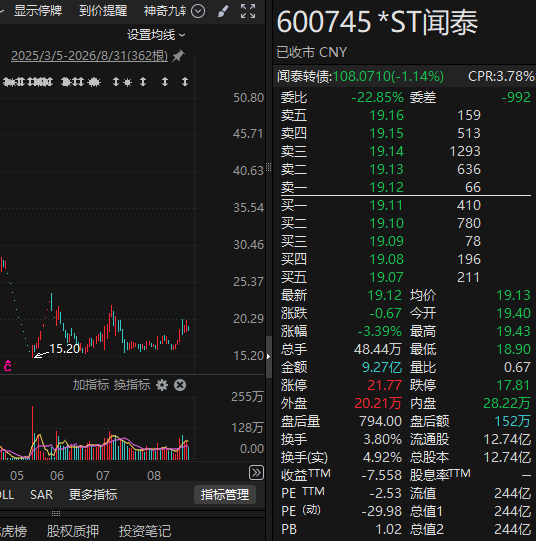
Task: Expand chart to fullscreen view
Action: (248, 11)
